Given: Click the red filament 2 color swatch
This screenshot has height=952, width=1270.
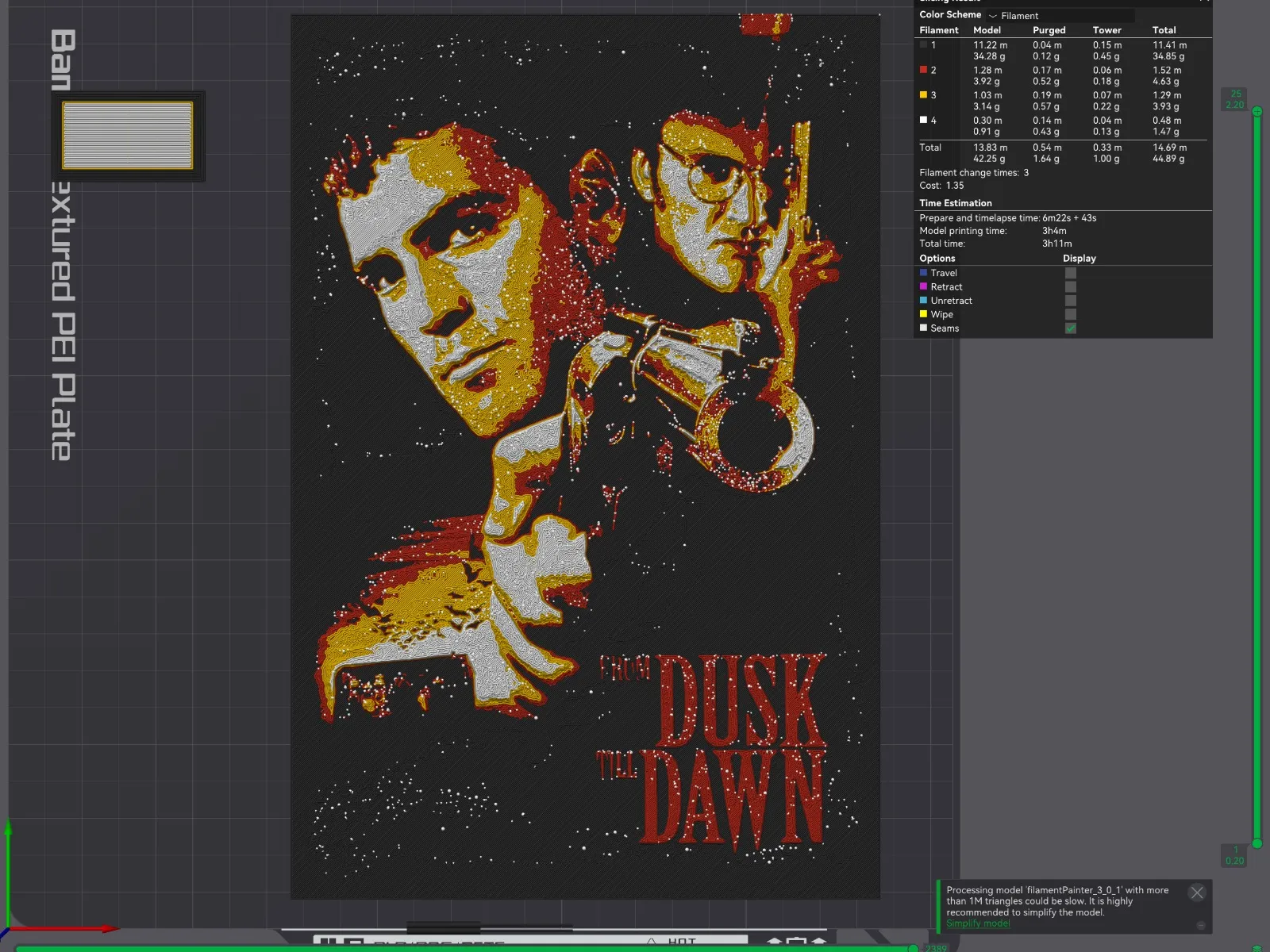Looking at the screenshot, I should (923, 70).
